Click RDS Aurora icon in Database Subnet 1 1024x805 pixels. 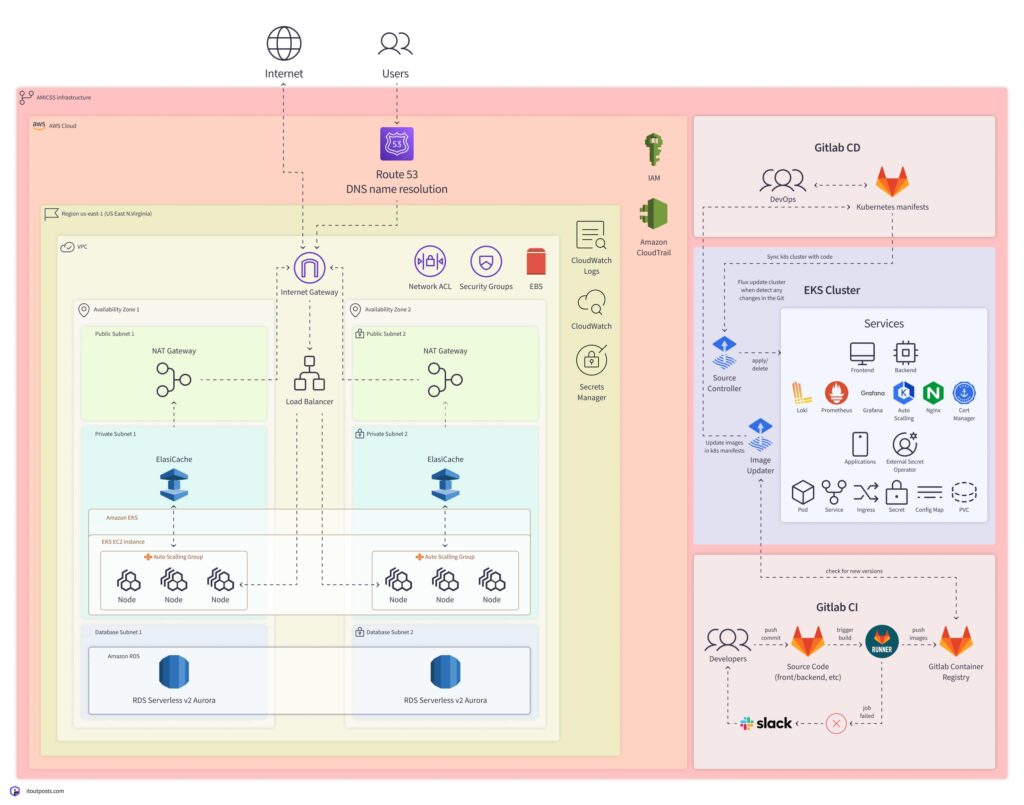pos(174,672)
